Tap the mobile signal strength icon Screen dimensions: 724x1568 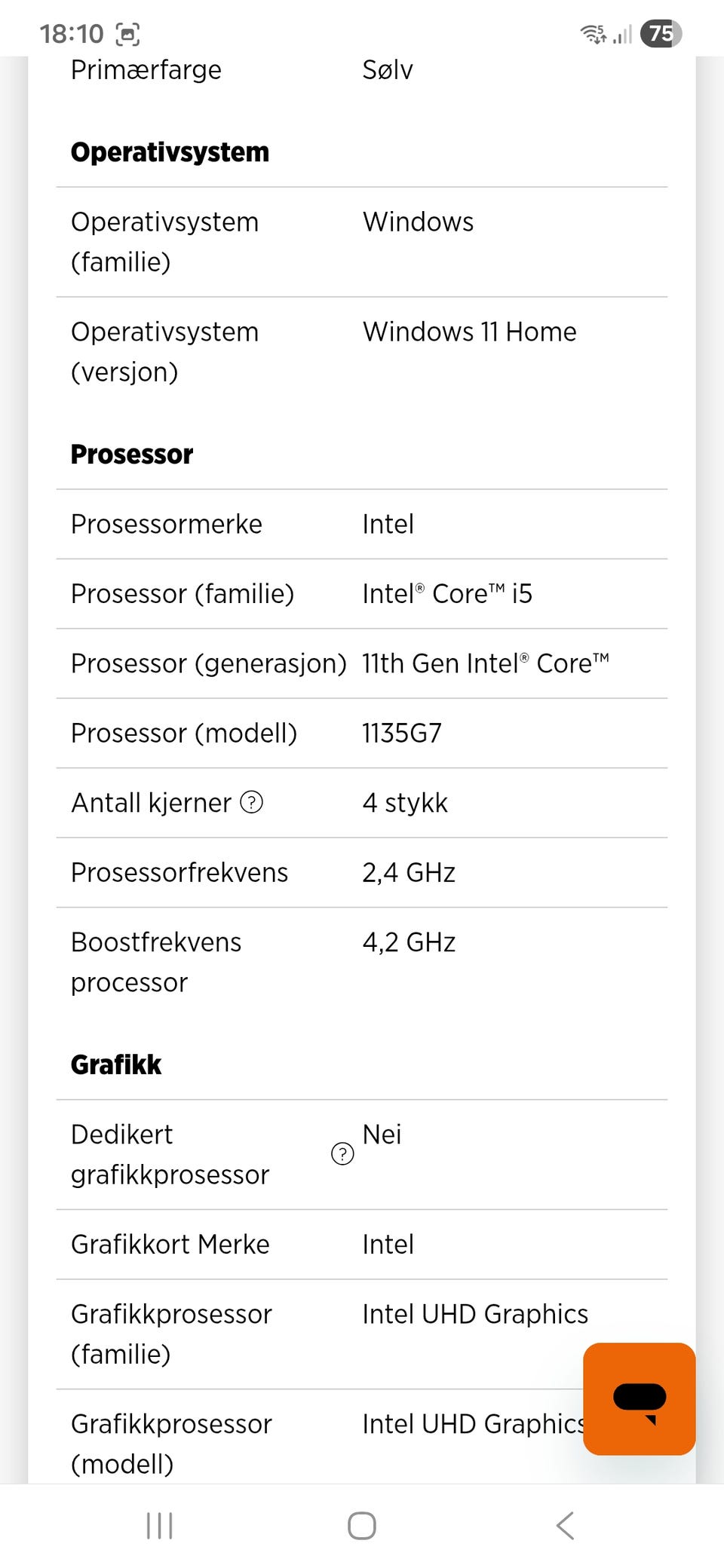coord(622,34)
